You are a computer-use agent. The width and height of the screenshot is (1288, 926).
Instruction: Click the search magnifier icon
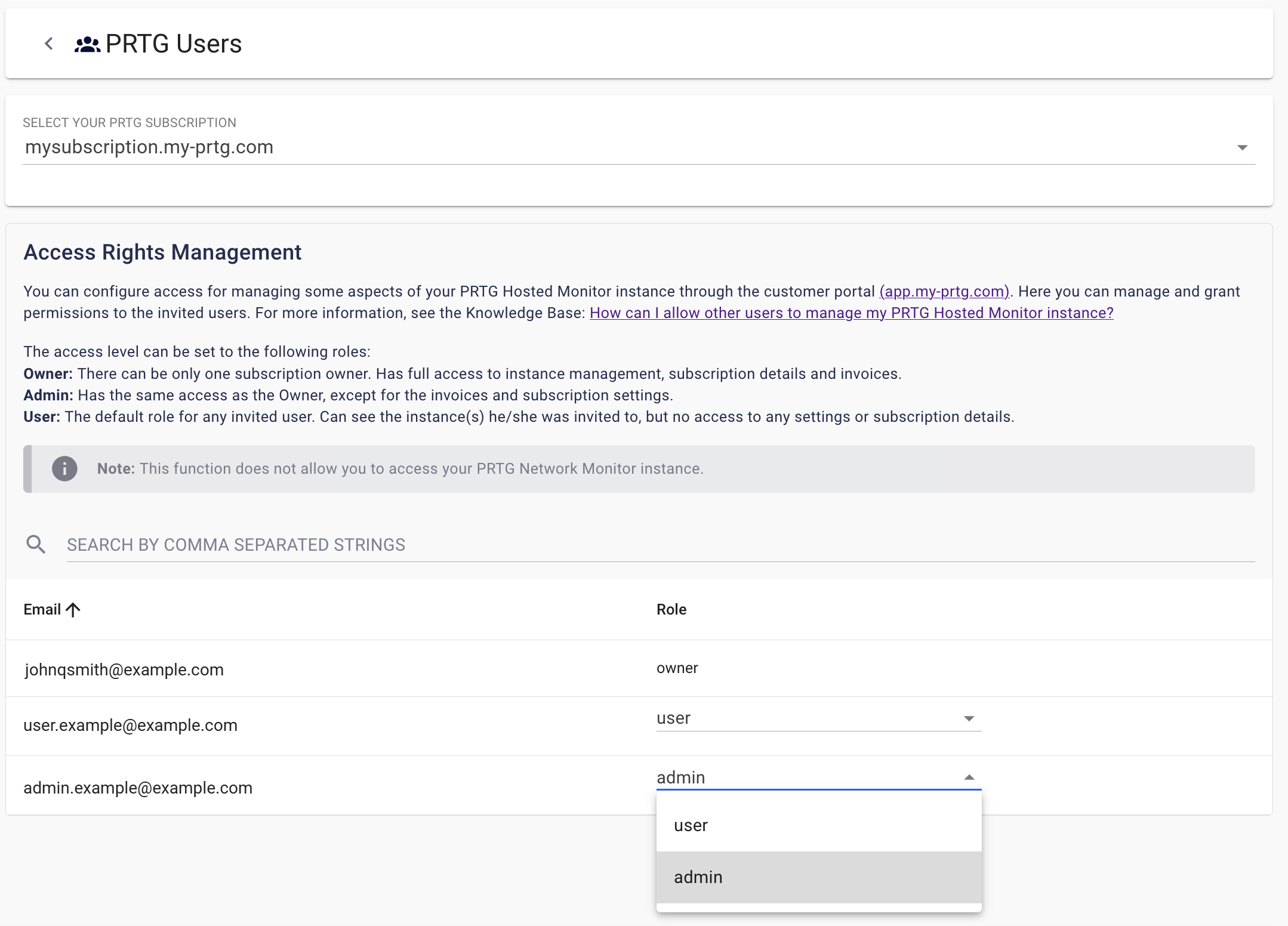click(x=36, y=544)
